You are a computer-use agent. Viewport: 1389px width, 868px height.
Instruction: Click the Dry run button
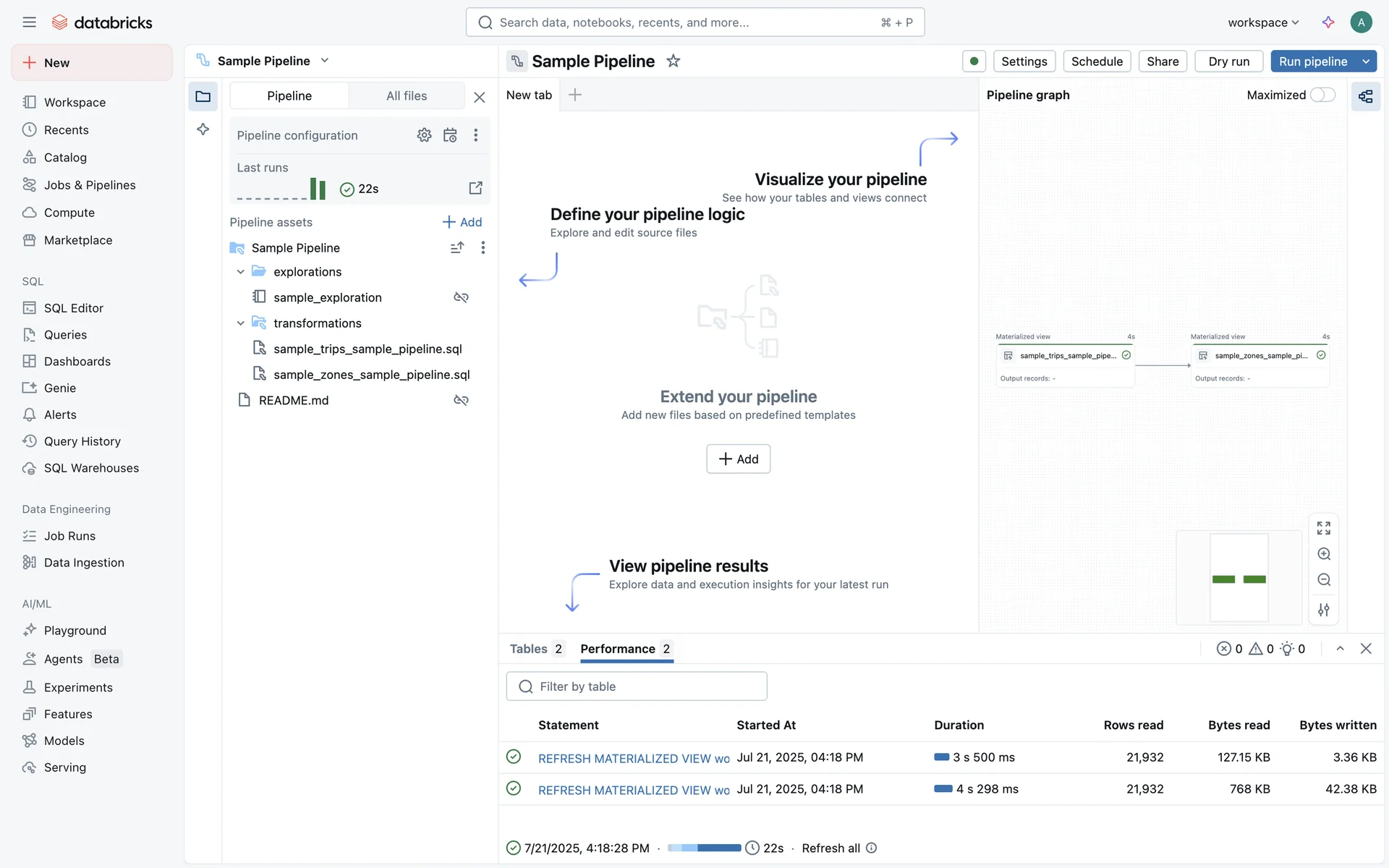tap(1228, 61)
